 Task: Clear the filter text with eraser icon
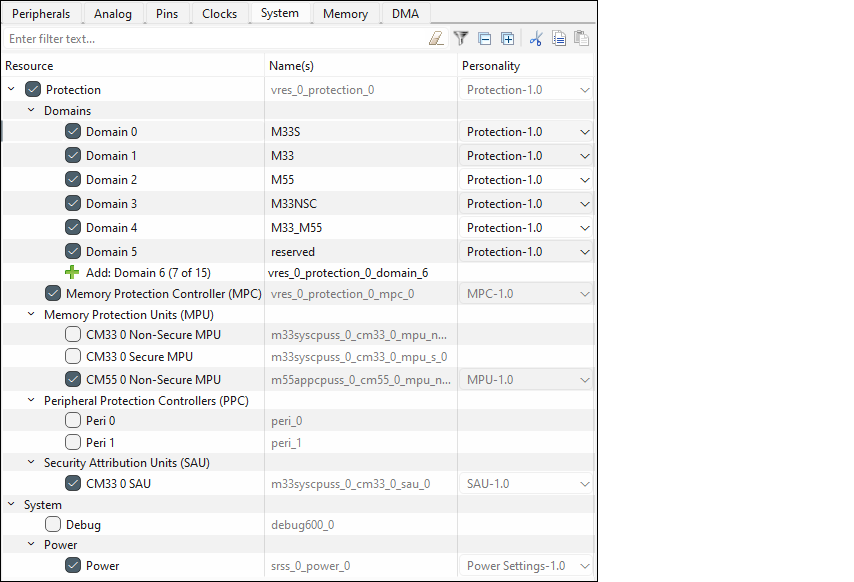[x=435, y=39]
